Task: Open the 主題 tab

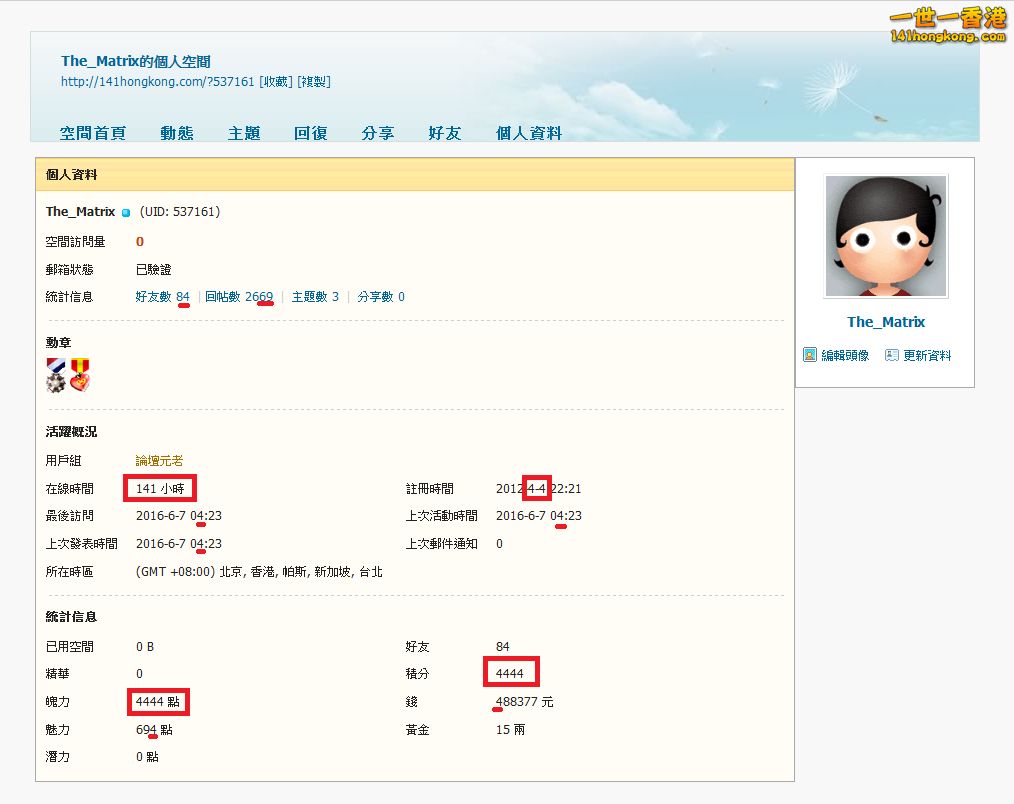Action: coord(244,133)
